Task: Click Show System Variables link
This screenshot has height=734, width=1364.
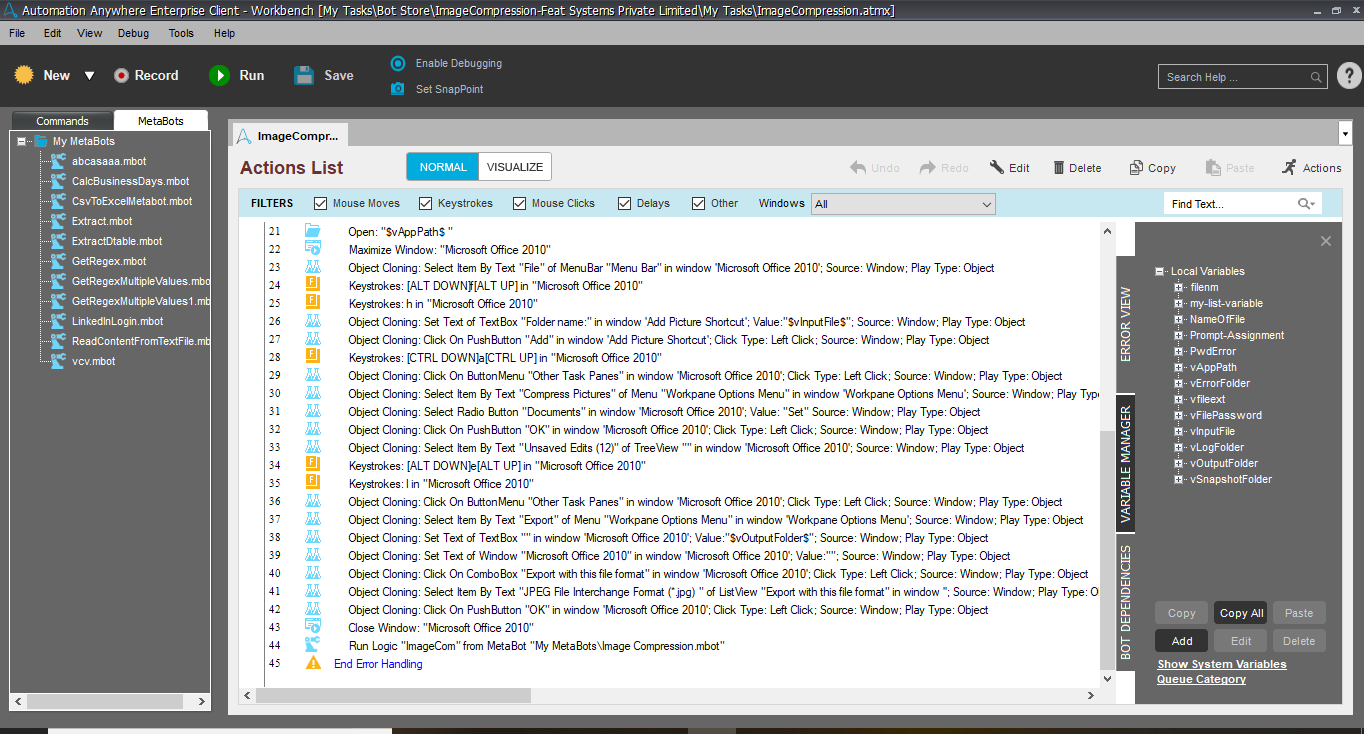Action: click(x=1221, y=664)
